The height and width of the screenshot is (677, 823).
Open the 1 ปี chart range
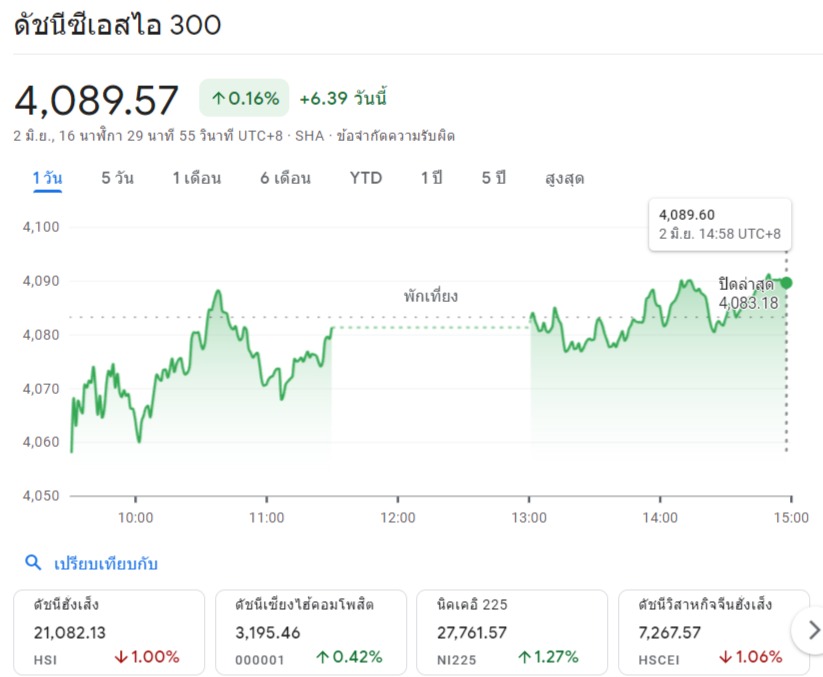[431, 178]
